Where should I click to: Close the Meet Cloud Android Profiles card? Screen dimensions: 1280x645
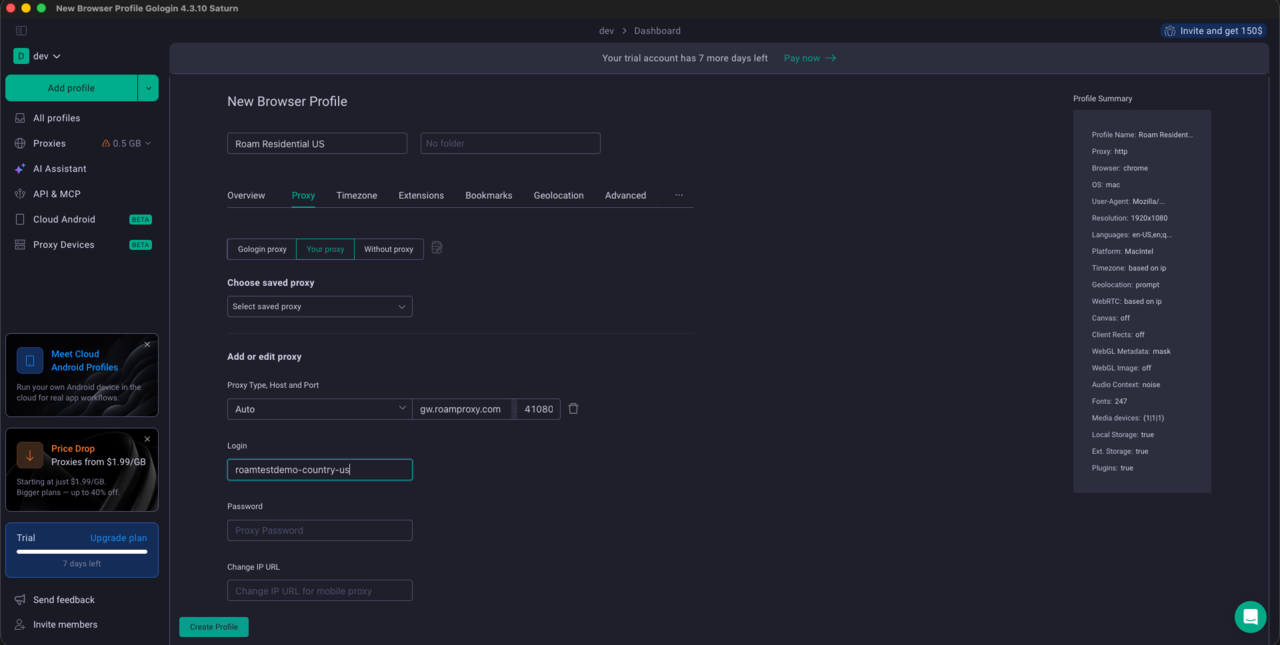coord(147,344)
